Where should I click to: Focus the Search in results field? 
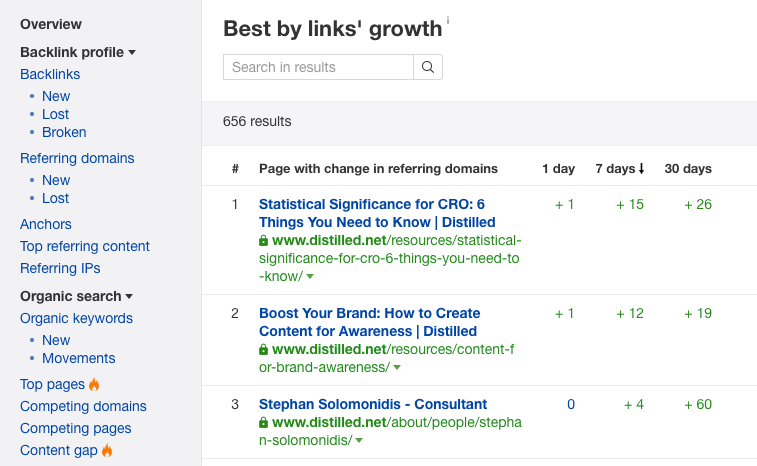318,67
